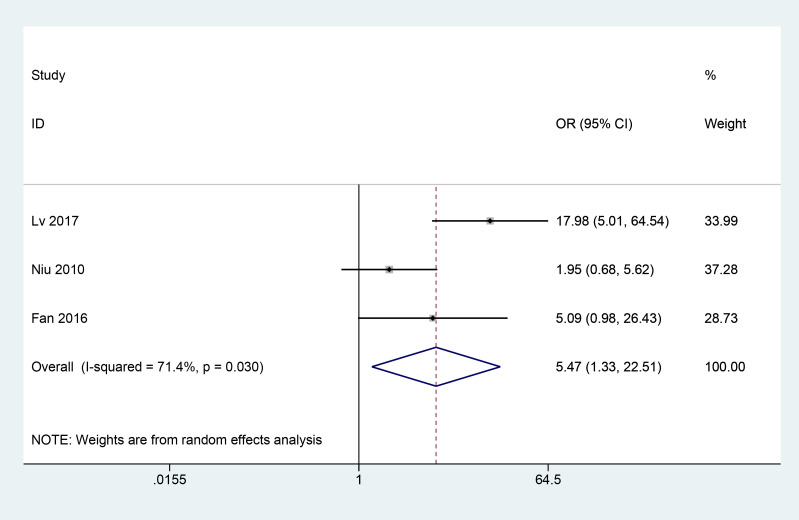Image resolution: width=799 pixels, height=520 pixels.
Task: Click the Lv 2017 study label
Action: click(x=55, y=221)
